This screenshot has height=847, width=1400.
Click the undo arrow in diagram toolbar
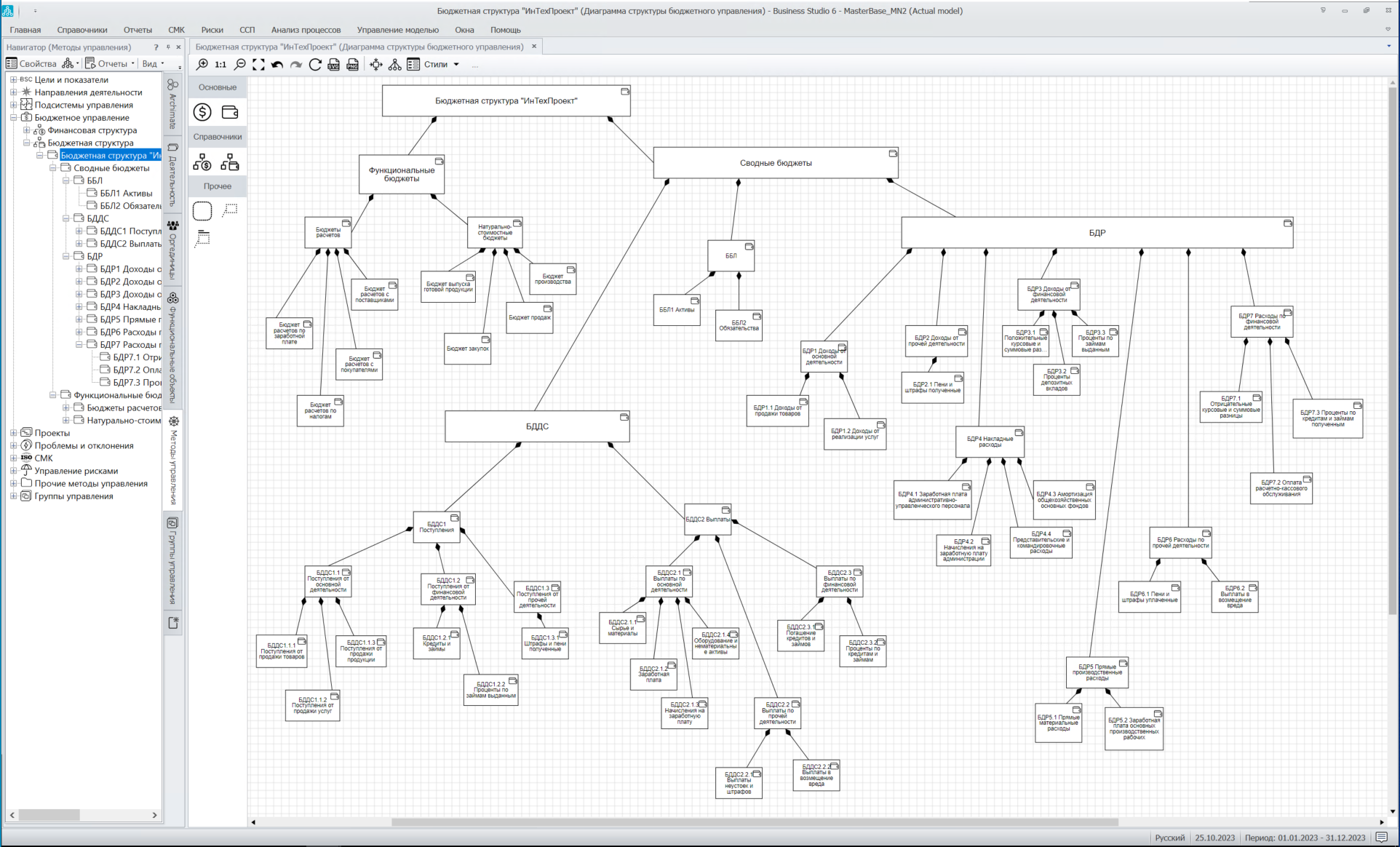point(277,65)
